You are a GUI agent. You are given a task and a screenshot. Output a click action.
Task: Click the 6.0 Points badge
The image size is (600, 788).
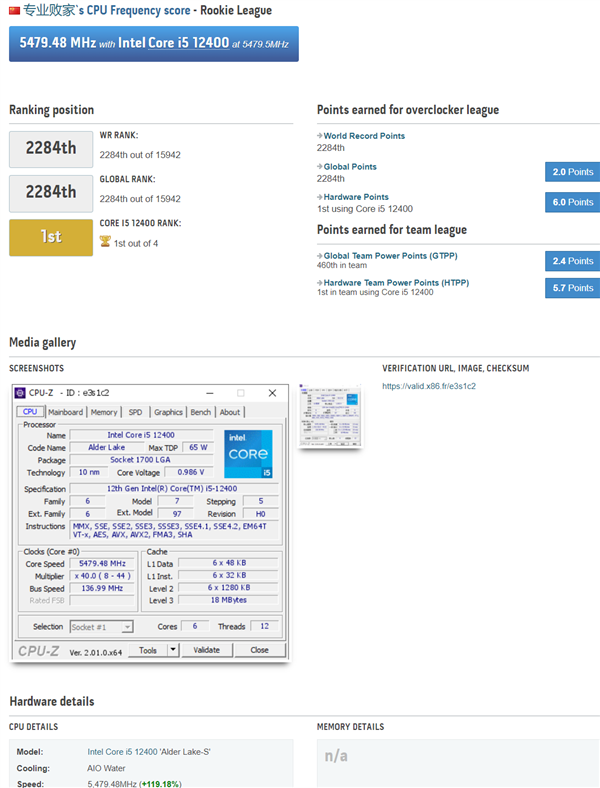point(572,202)
